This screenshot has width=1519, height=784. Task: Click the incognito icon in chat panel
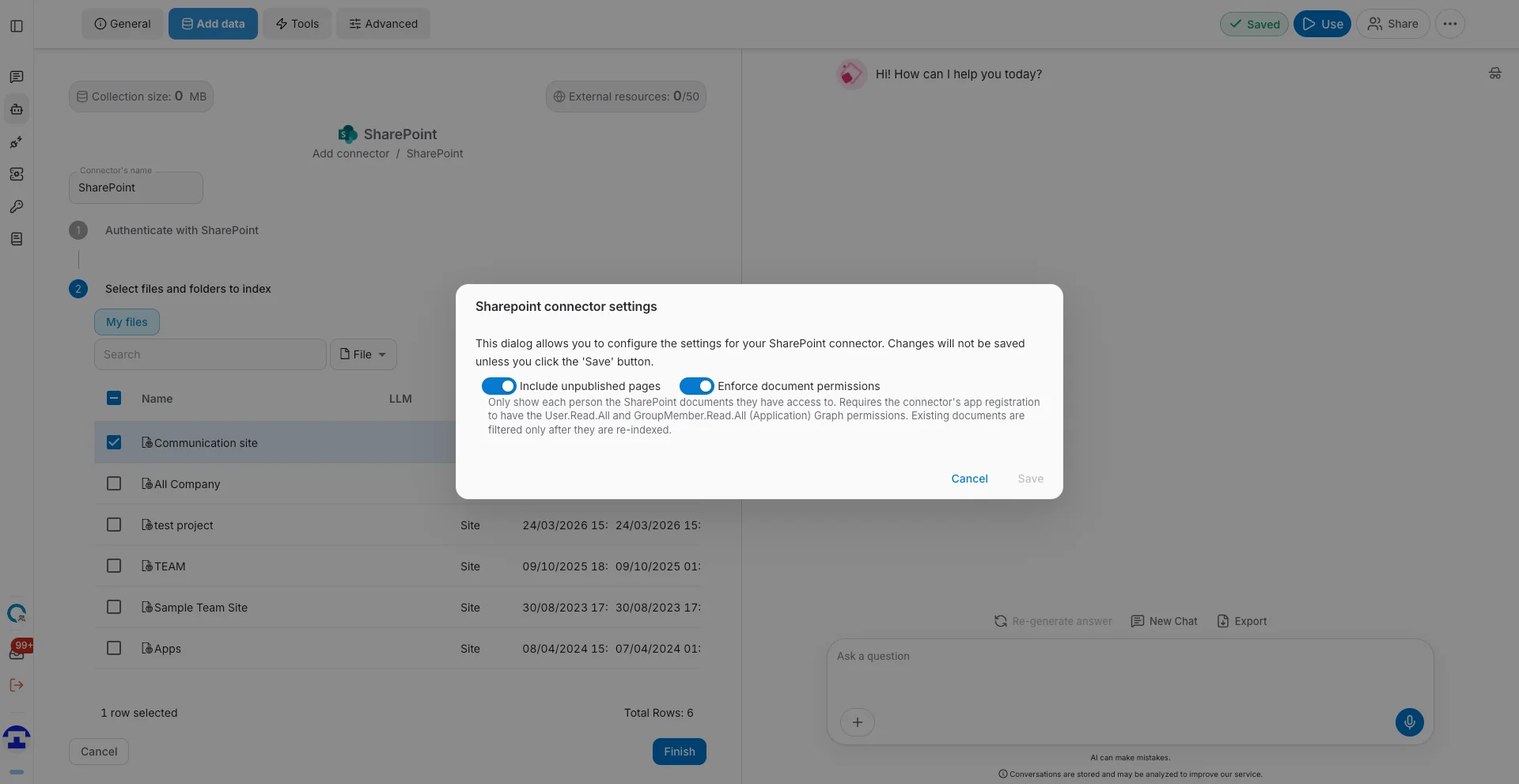(1494, 74)
